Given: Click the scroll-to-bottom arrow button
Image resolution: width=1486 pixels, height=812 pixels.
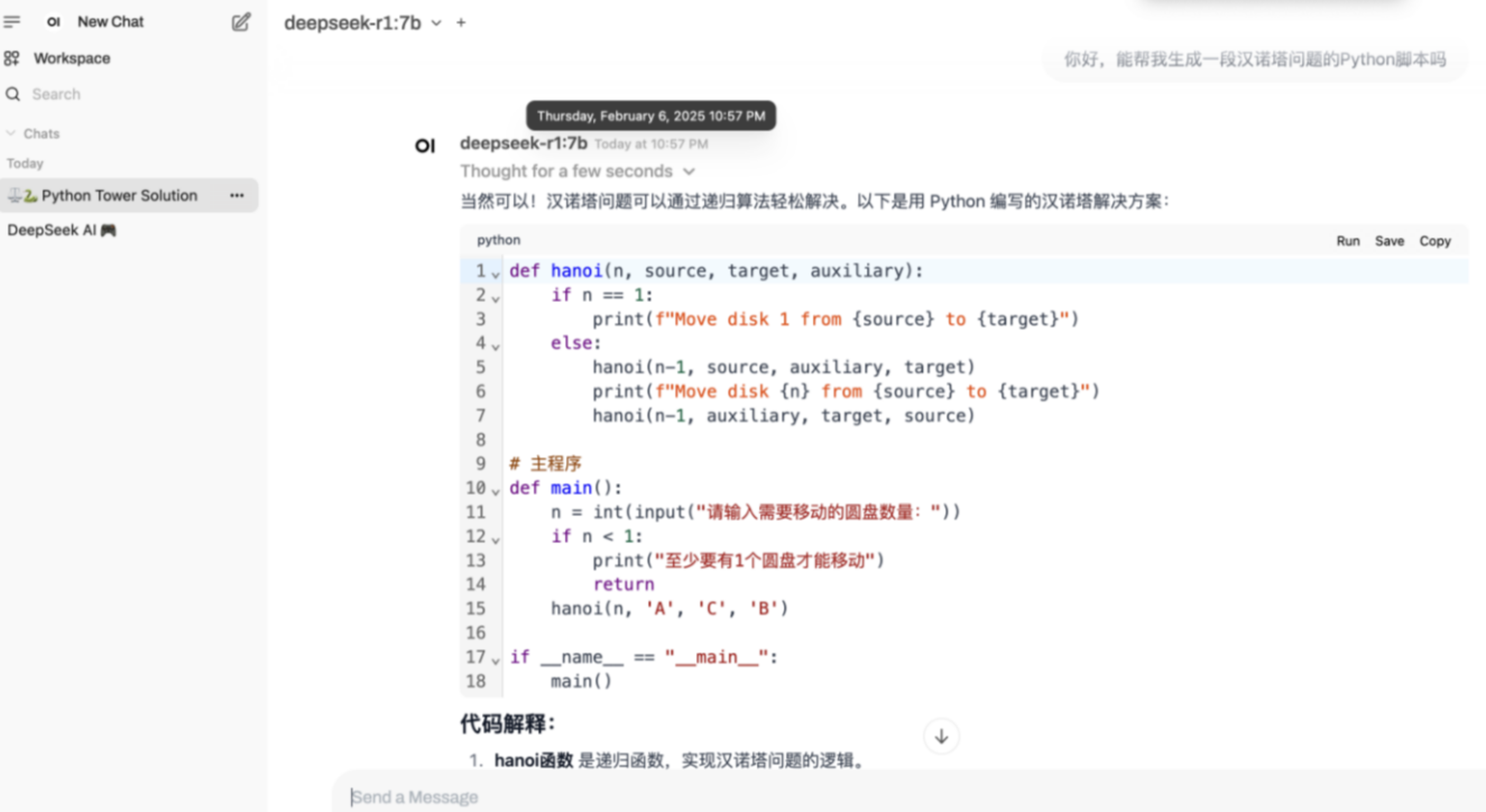Looking at the screenshot, I should [x=941, y=736].
